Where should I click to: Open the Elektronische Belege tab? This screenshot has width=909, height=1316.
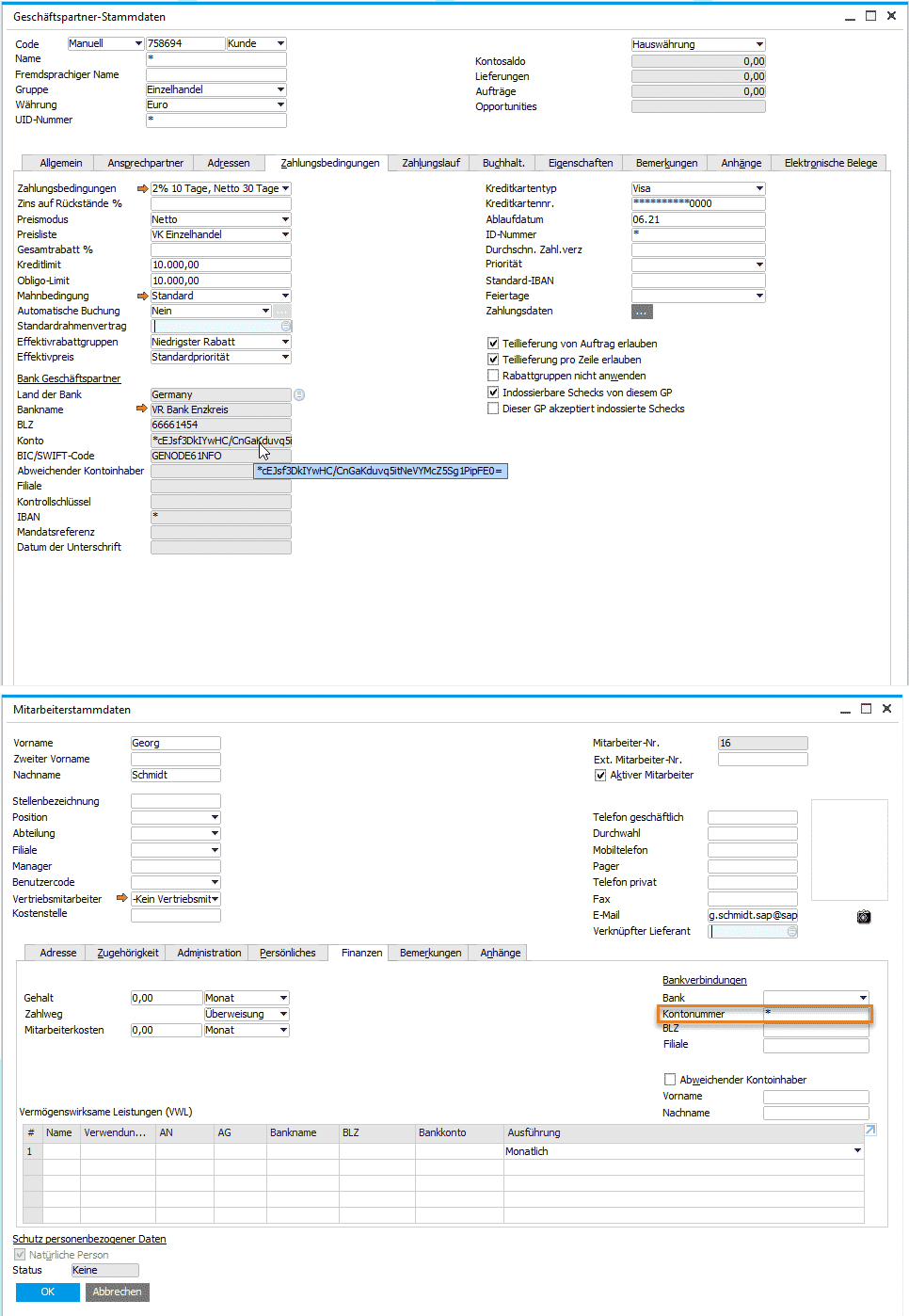tap(831, 164)
